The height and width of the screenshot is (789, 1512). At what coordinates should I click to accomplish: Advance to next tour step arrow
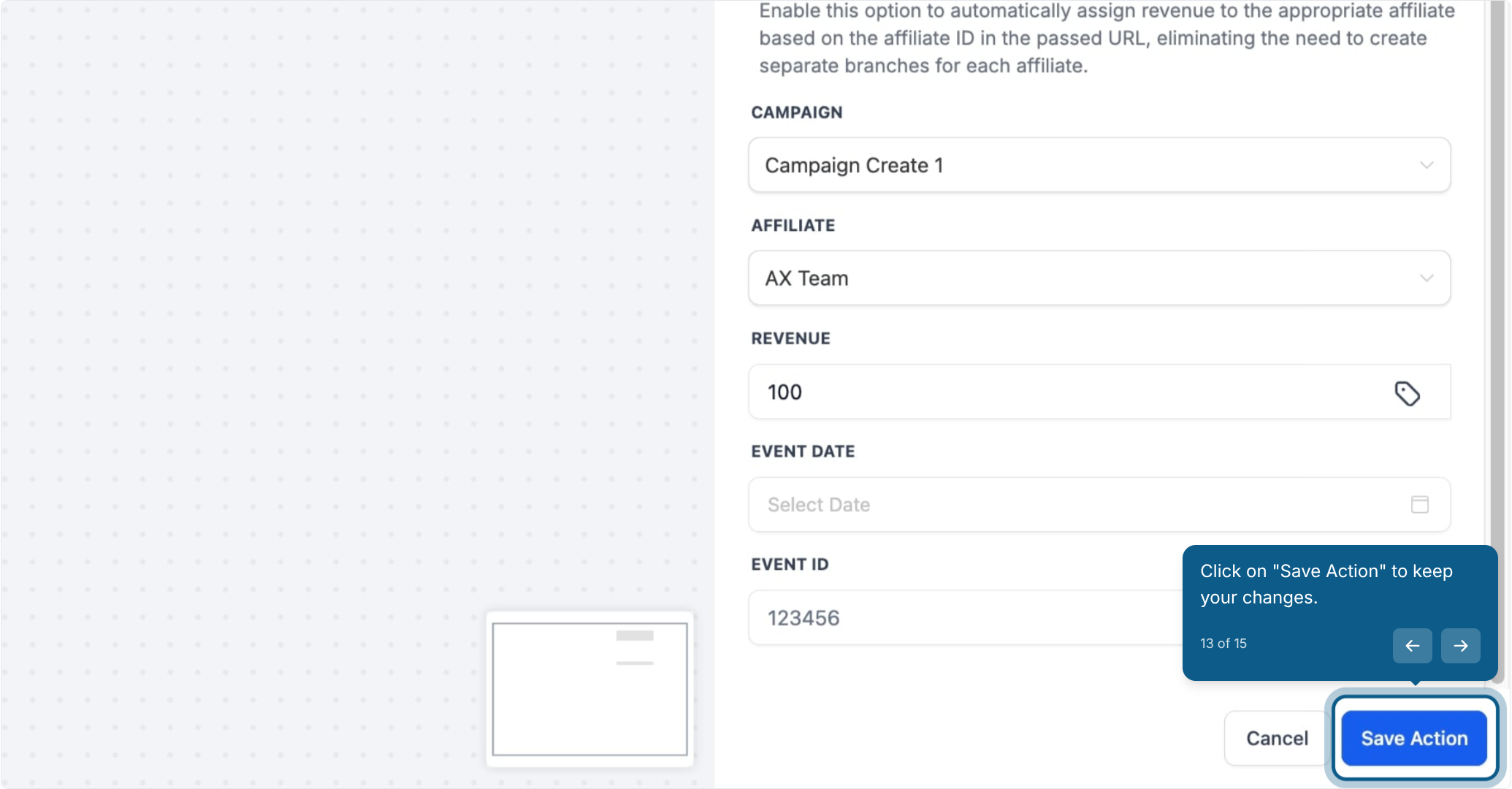coord(1460,646)
